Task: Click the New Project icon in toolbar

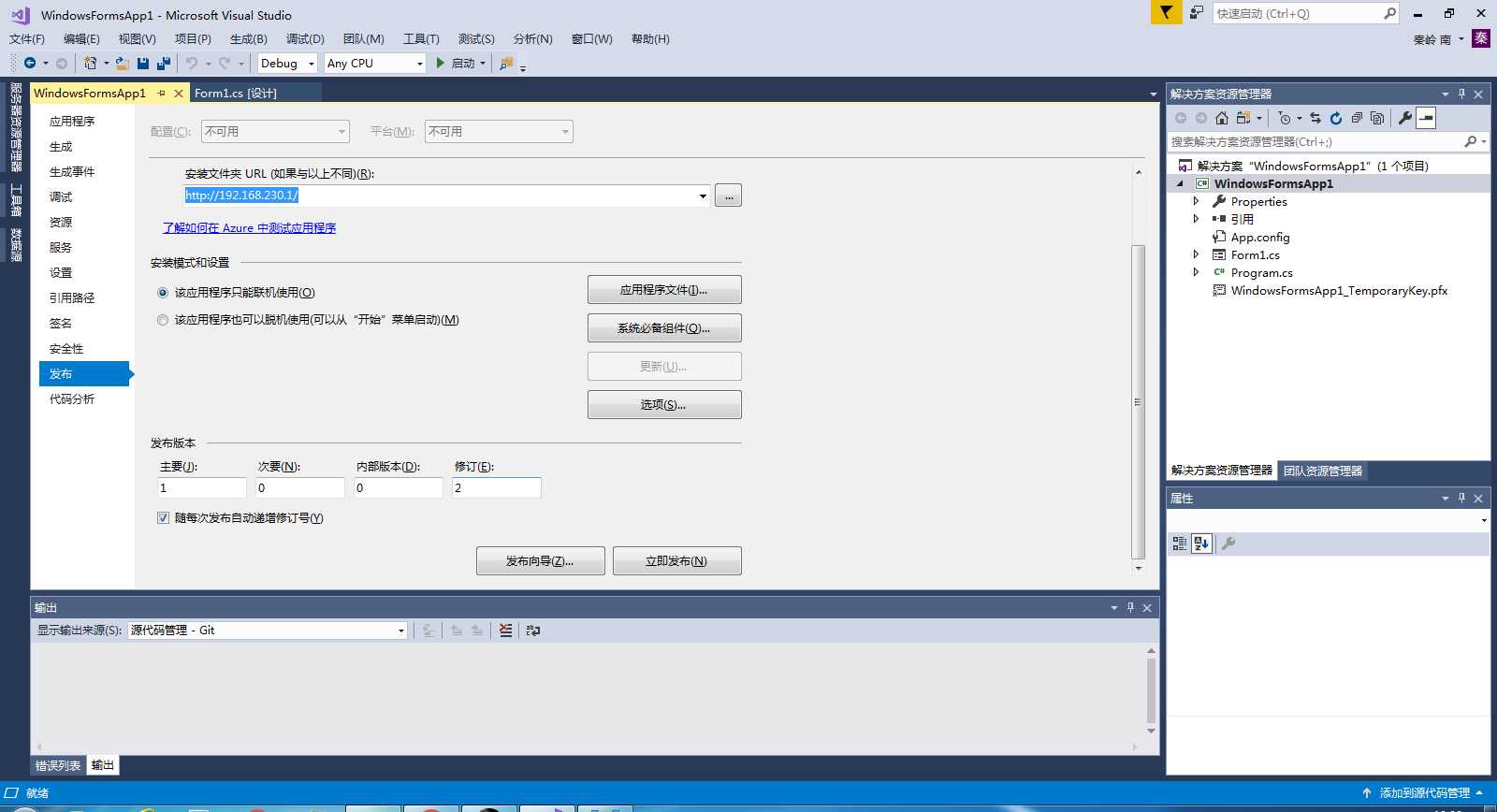Action: pos(90,63)
